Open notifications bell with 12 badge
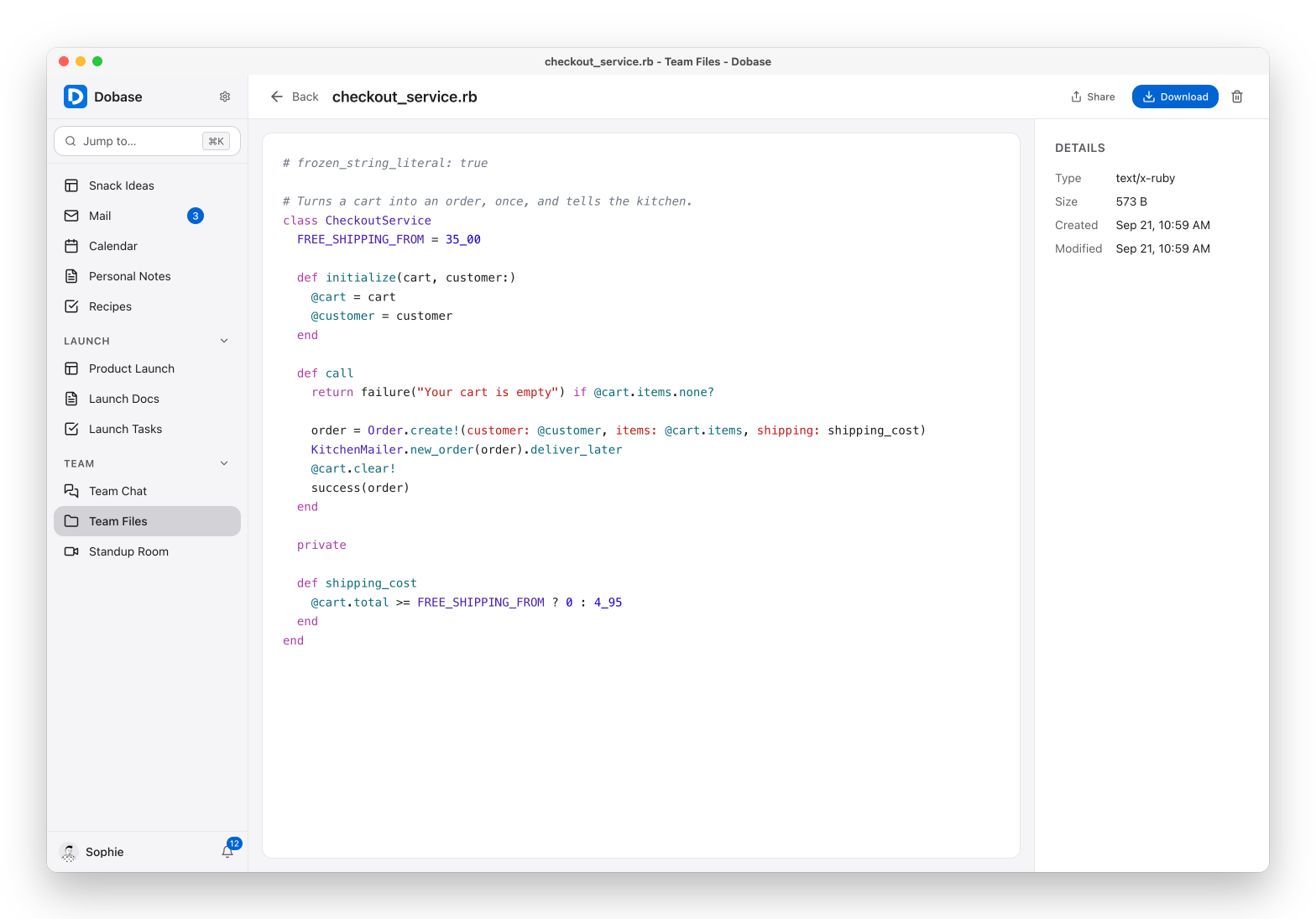The image size is (1316, 919). tap(228, 850)
